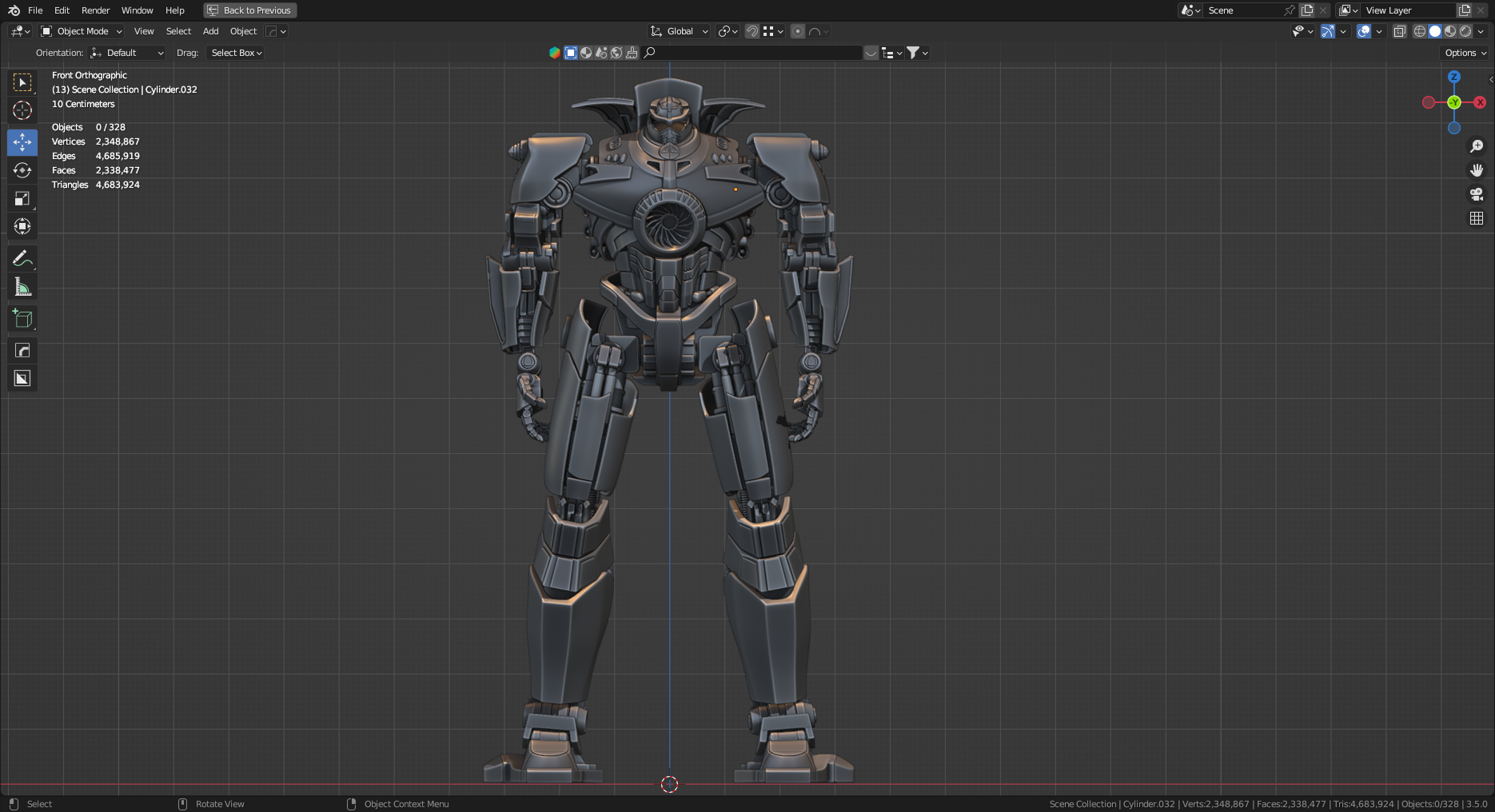1495x812 pixels.
Task: Click the pan hand navigation icon
Action: [x=1477, y=170]
